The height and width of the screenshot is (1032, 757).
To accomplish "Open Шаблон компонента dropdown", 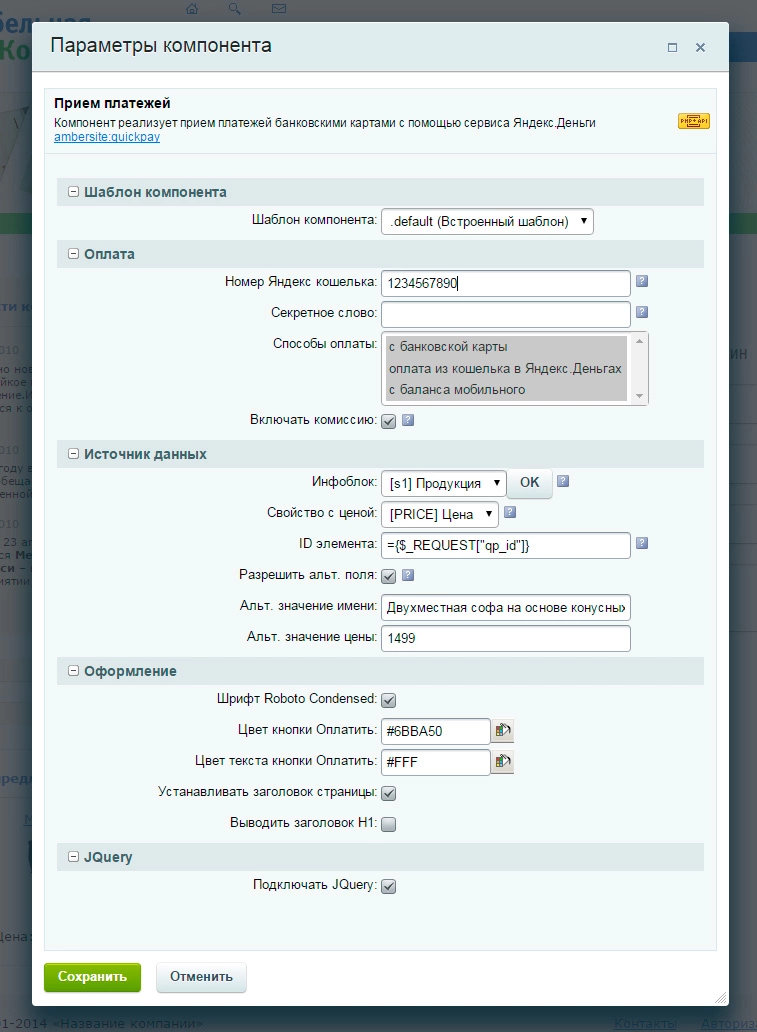I will 487,221.
